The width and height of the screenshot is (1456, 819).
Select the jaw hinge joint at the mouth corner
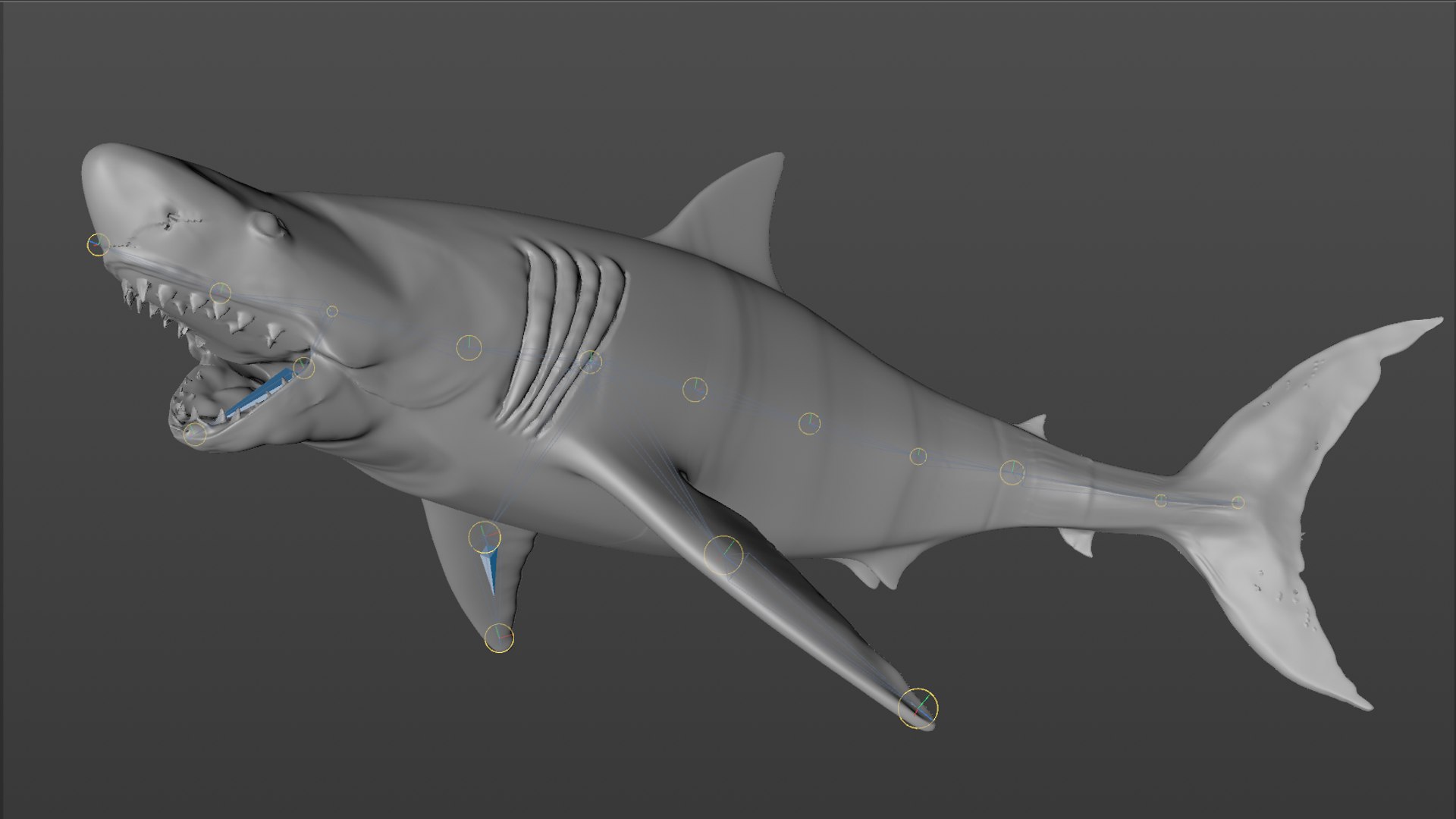pyautogui.click(x=303, y=368)
